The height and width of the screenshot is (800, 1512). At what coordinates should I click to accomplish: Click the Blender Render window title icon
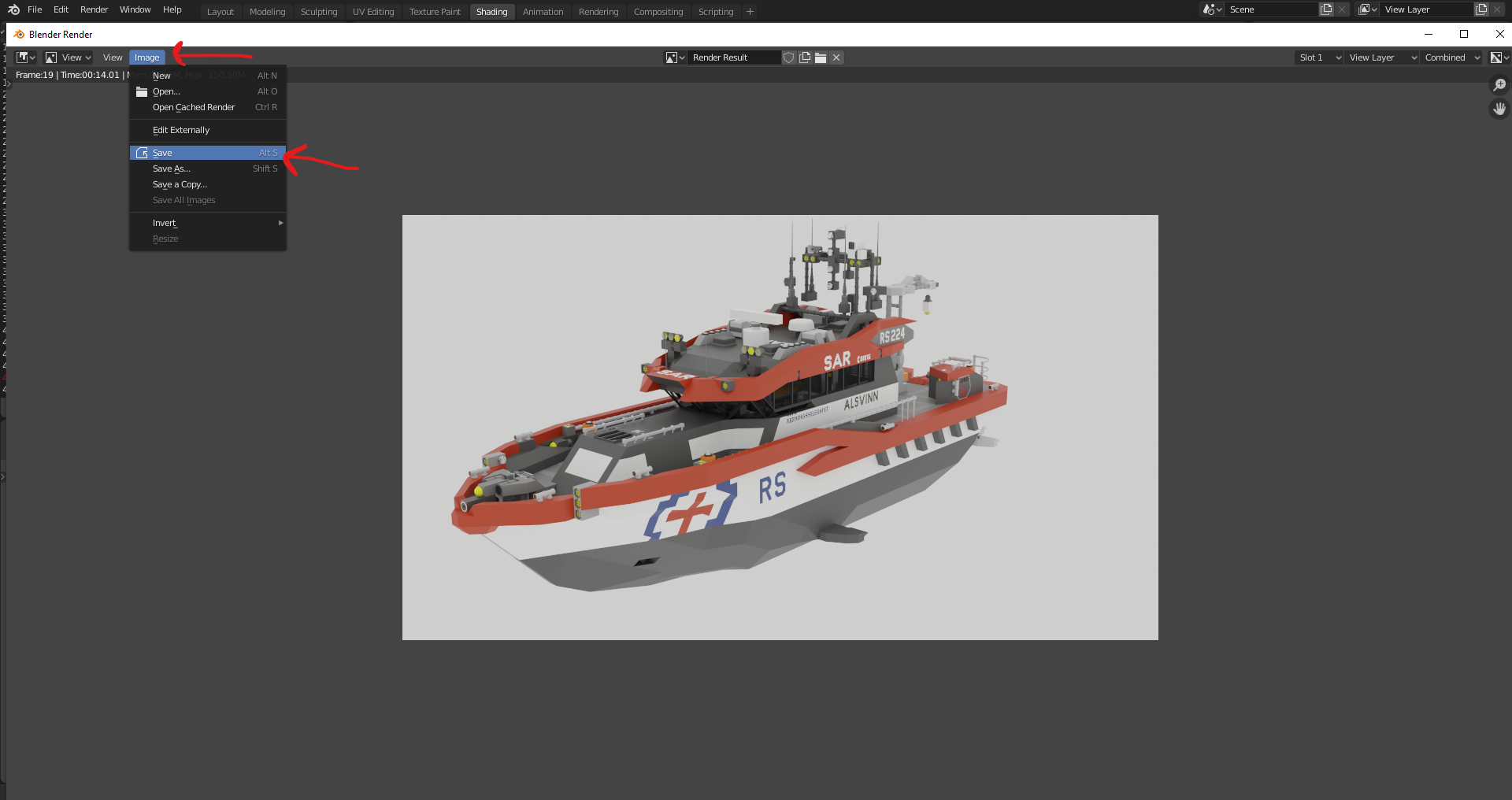click(19, 35)
